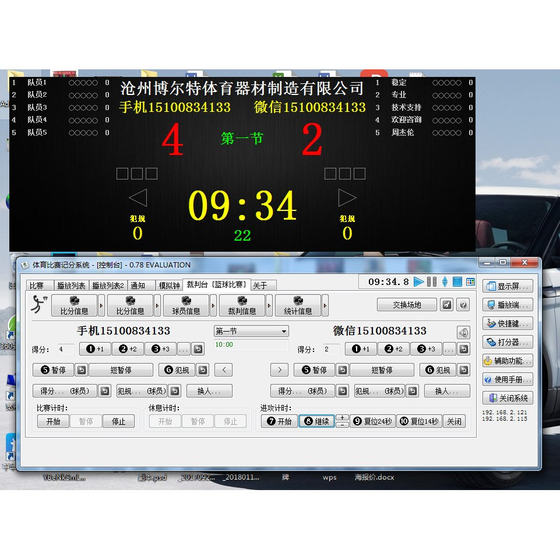The height and width of the screenshot is (560, 560).
Task: Open the 播放端... sidebar button
Action: click(508, 305)
